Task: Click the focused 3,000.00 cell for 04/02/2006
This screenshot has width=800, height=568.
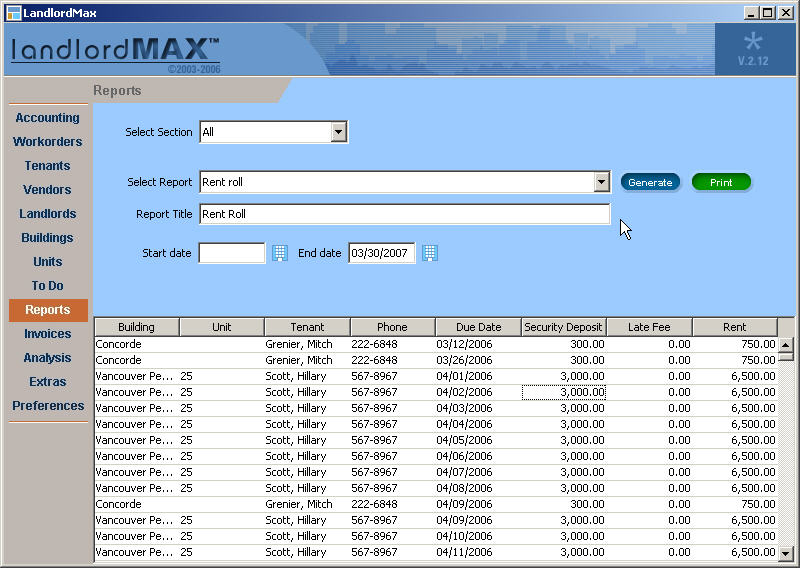Action: tap(564, 392)
